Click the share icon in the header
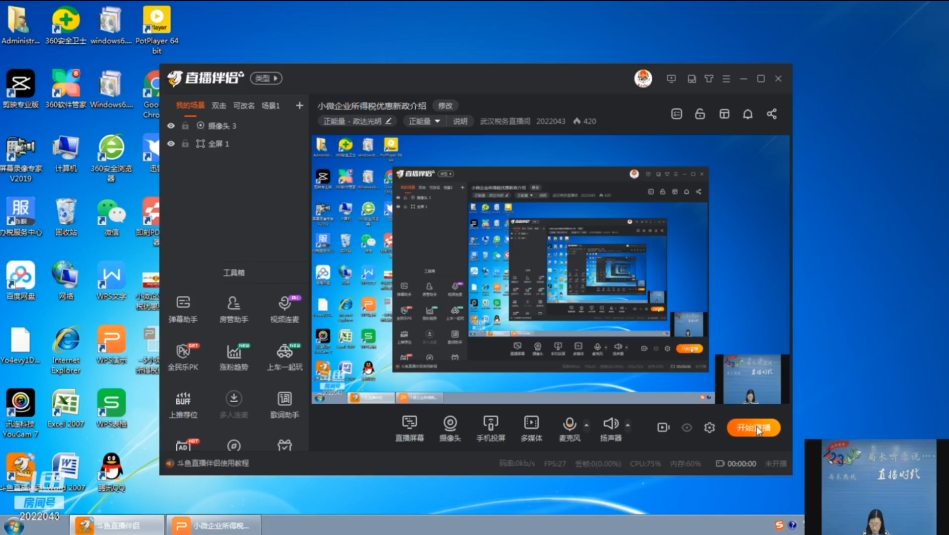 click(x=772, y=114)
